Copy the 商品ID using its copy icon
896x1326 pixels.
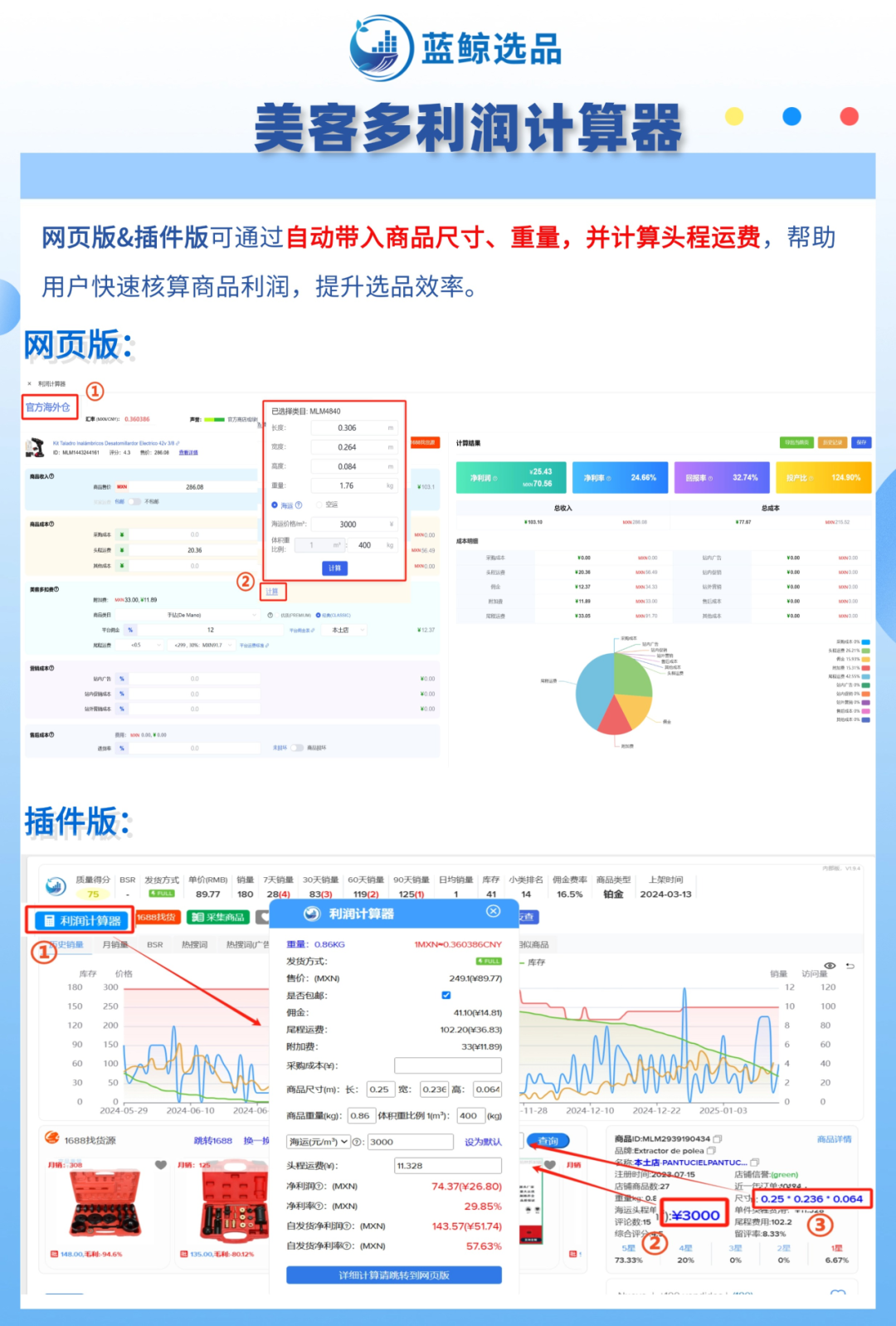point(718,1138)
